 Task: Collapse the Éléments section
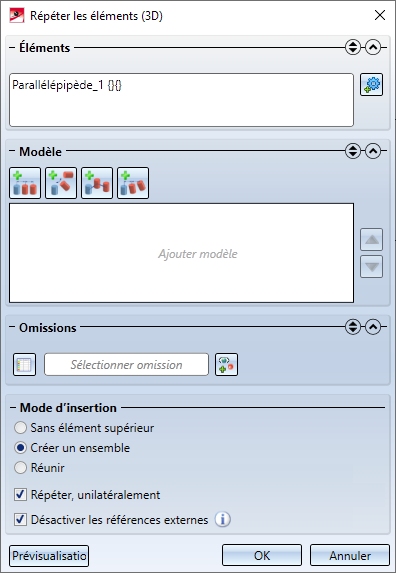pos(373,48)
